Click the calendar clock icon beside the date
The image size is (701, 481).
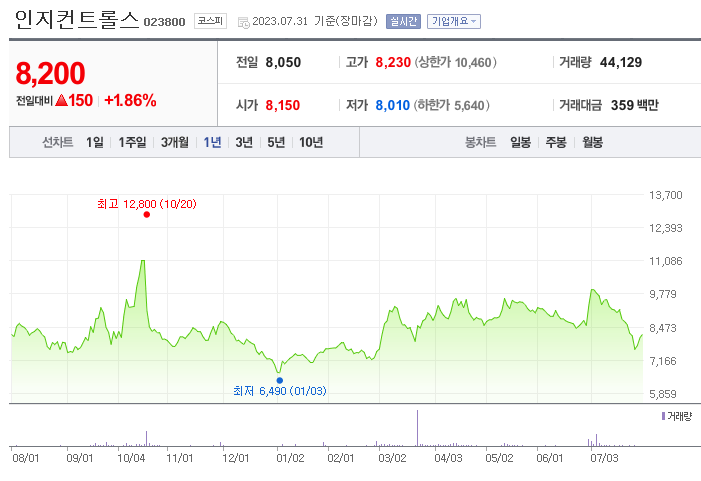[244, 22]
